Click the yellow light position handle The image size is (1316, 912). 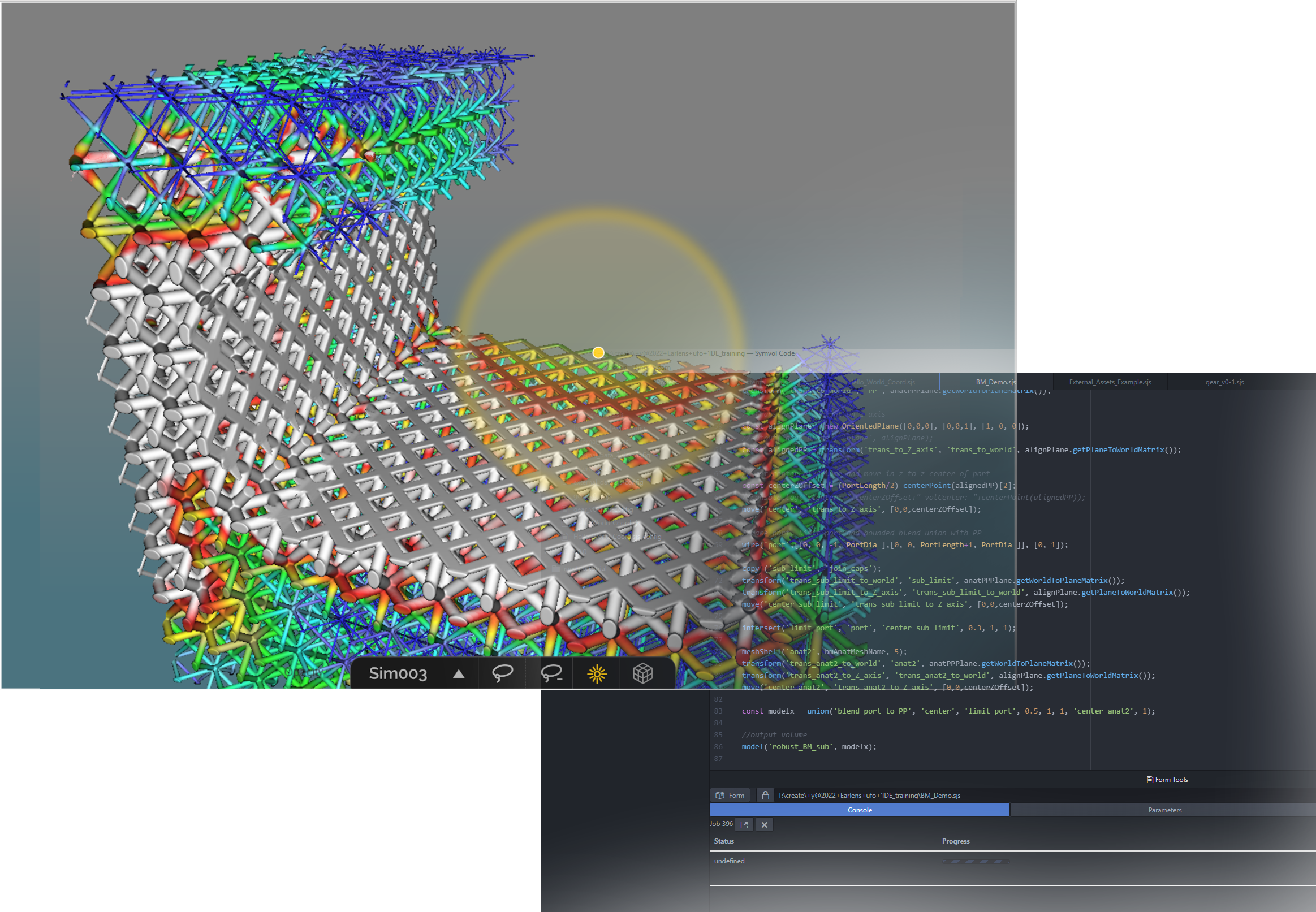598,353
